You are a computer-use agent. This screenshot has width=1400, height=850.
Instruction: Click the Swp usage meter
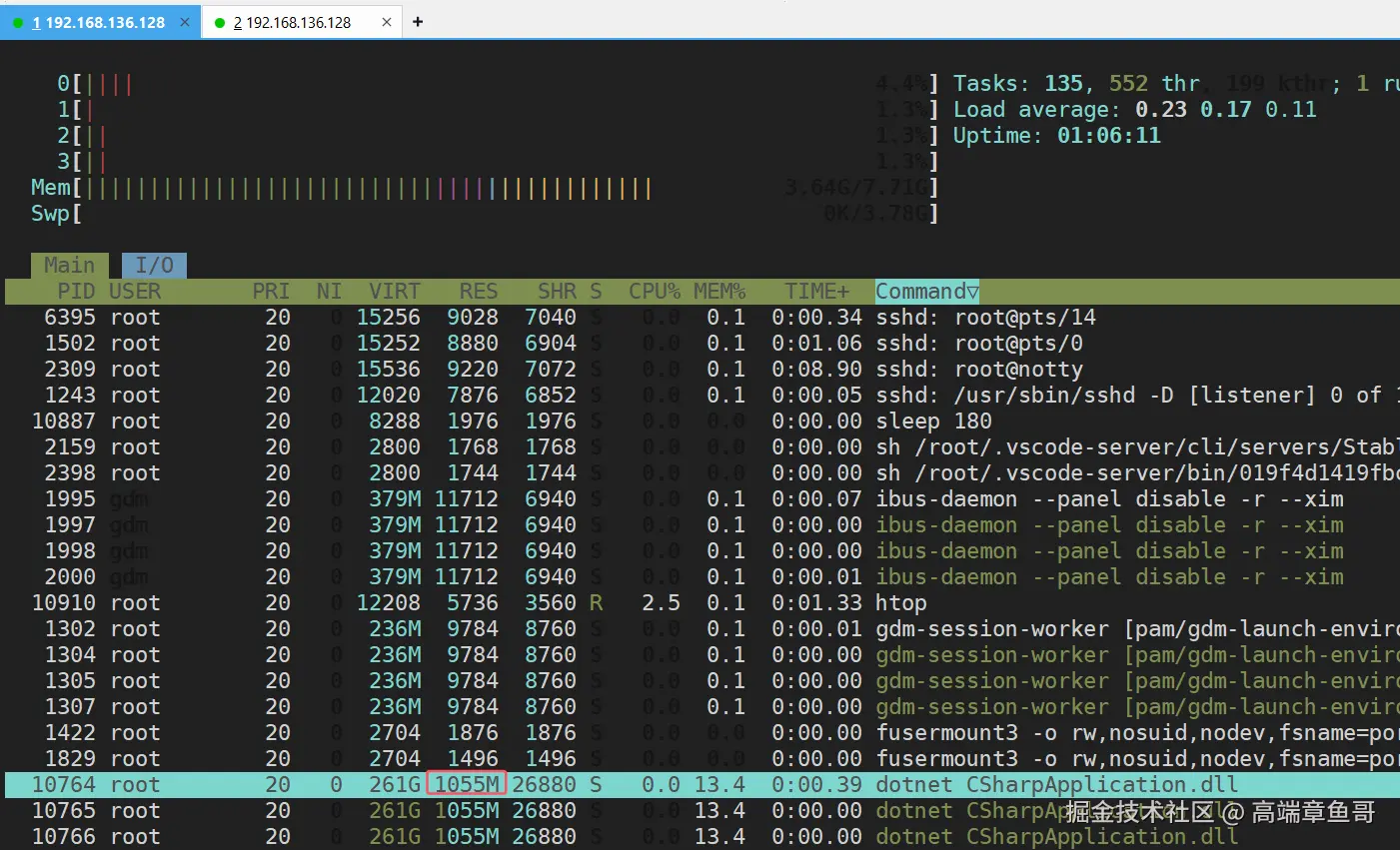tap(485, 214)
